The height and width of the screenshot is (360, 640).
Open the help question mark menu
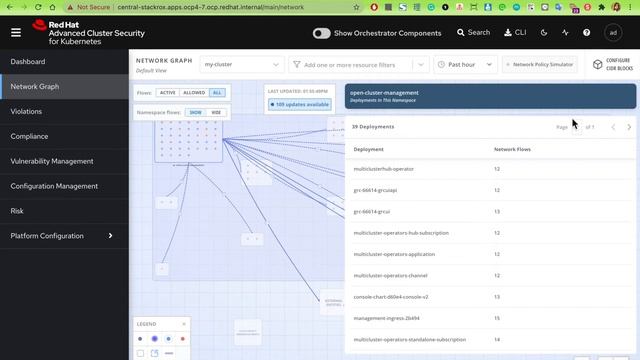(587, 33)
